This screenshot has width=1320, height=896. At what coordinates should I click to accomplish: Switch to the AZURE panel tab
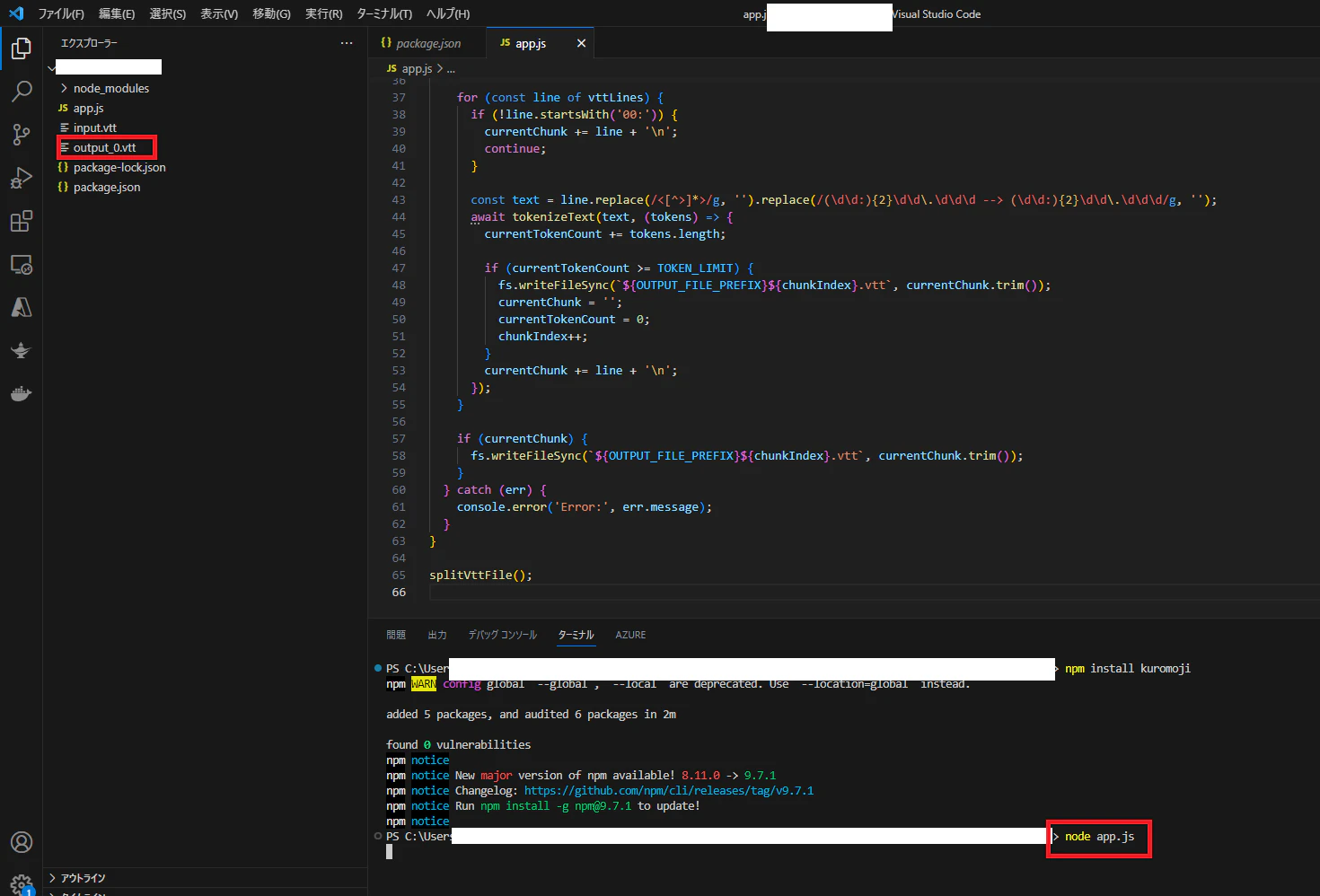coord(630,635)
